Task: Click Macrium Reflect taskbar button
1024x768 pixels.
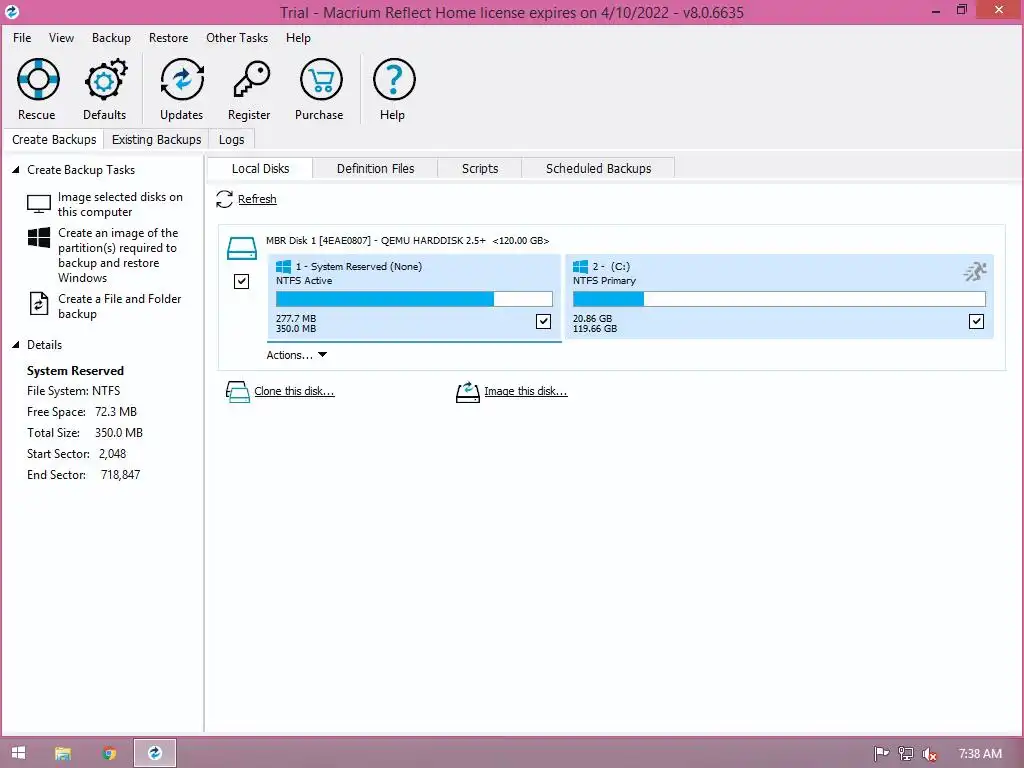Action: 155,753
